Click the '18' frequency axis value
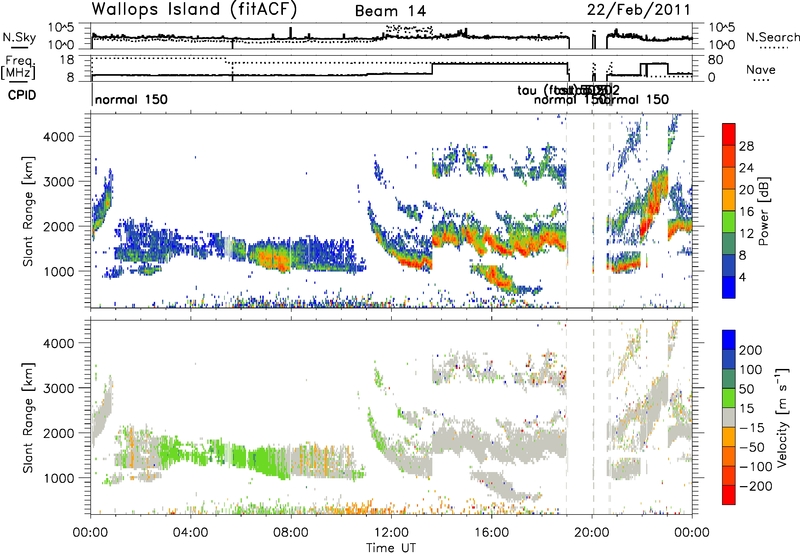 point(67,60)
